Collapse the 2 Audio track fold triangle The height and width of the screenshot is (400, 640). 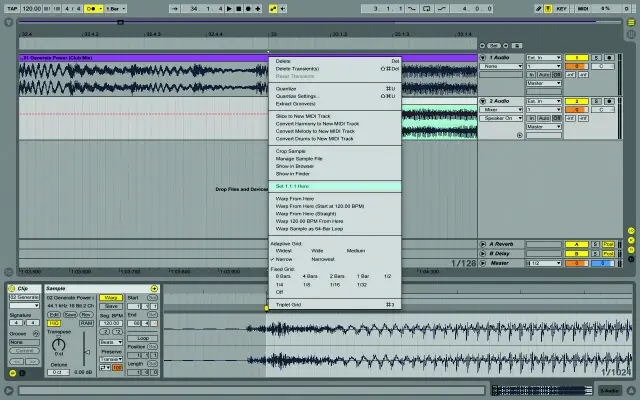pyautogui.click(x=482, y=101)
